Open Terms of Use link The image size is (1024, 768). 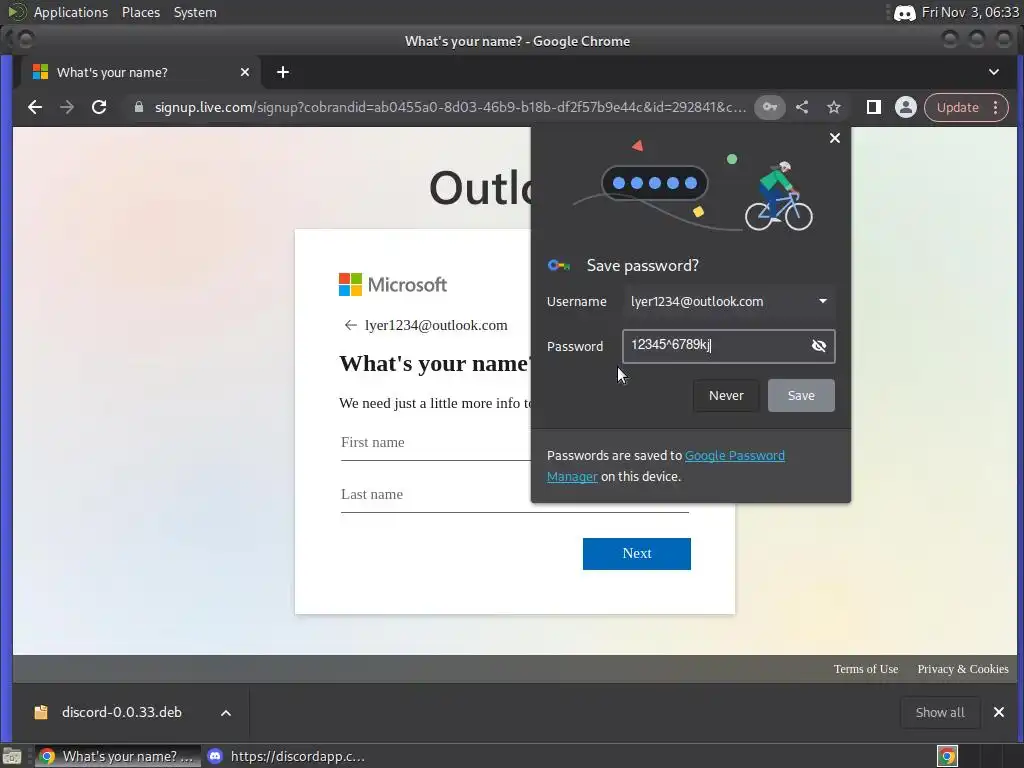tap(866, 669)
